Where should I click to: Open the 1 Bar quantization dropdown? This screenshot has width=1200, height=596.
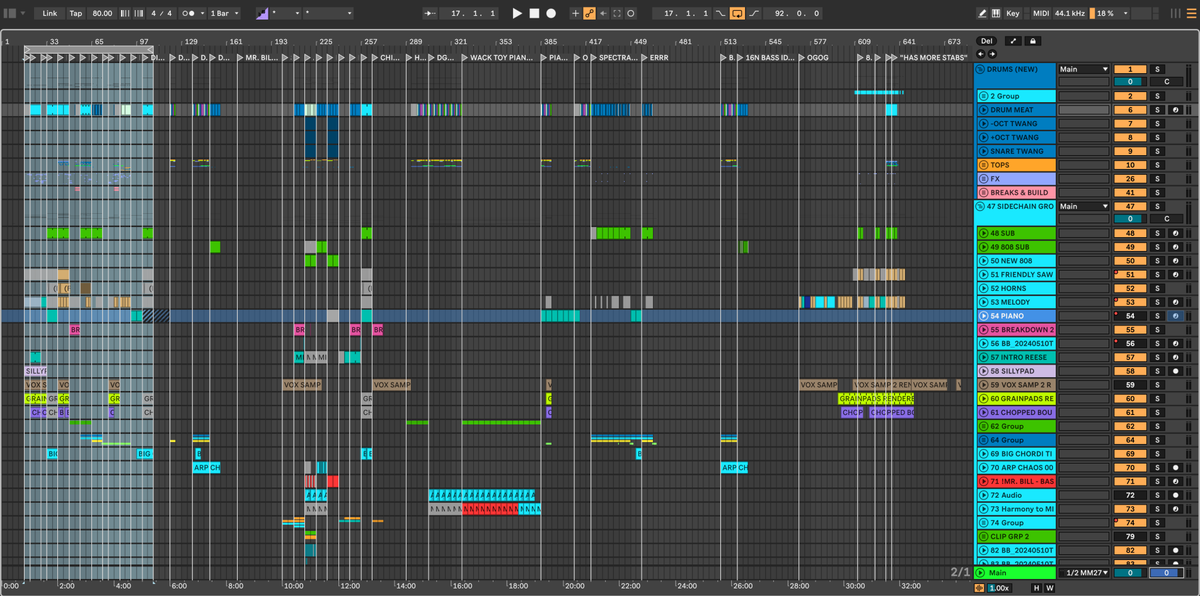coord(225,14)
